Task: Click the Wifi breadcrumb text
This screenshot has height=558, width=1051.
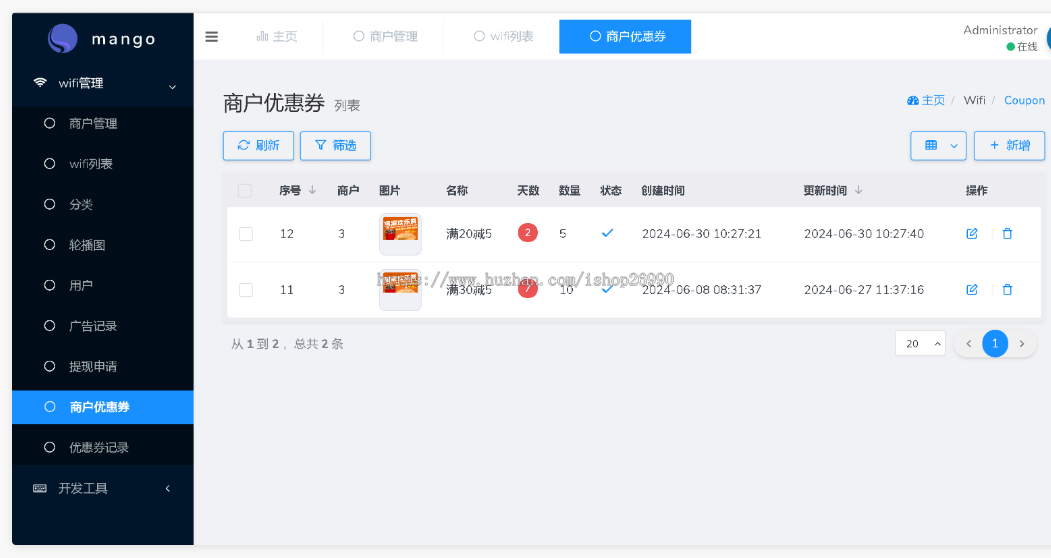Action: (975, 101)
